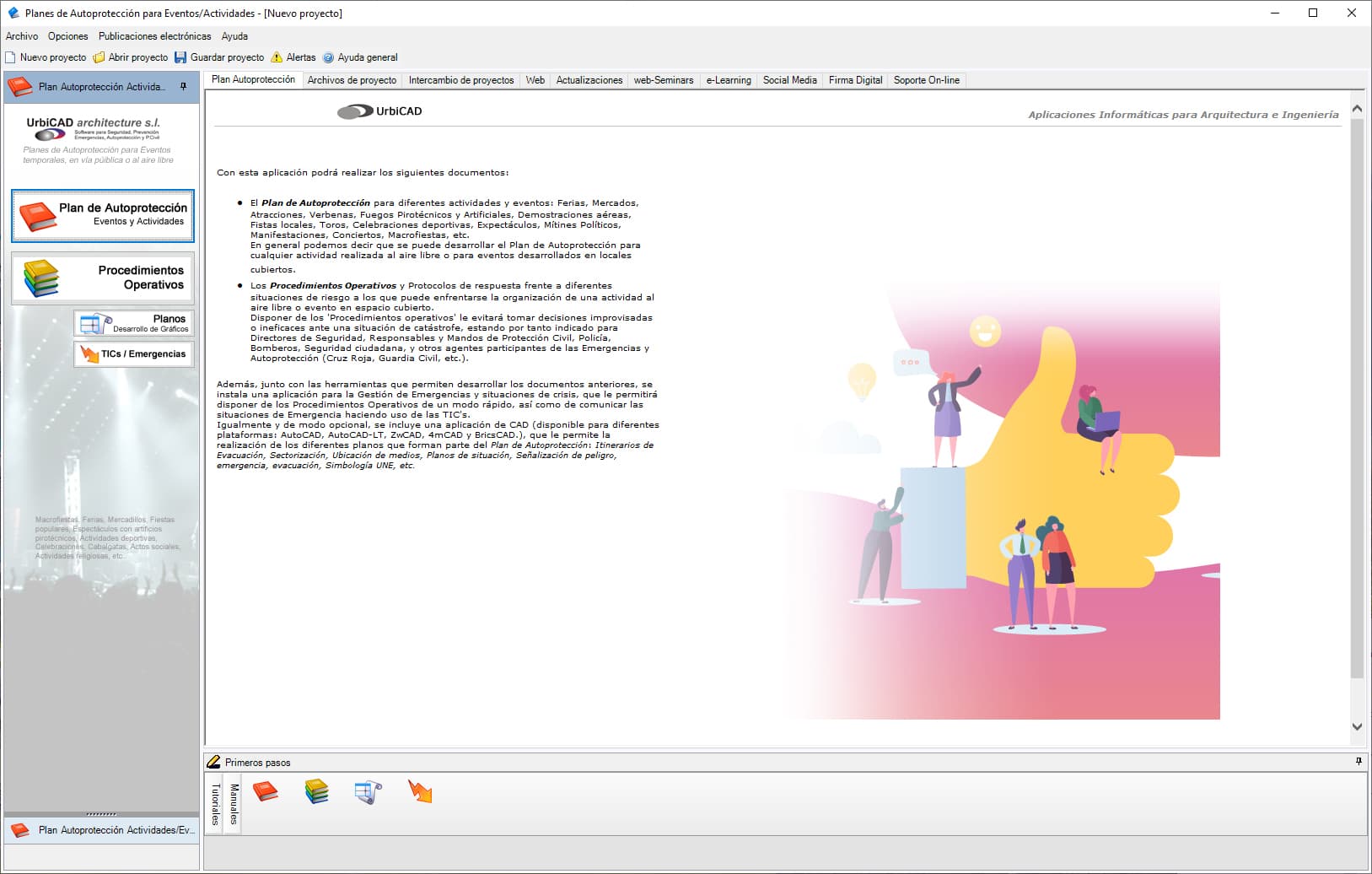Select the Manuales vertical tab
Screen dimensions: 1372x874
pyautogui.click(x=234, y=804)
